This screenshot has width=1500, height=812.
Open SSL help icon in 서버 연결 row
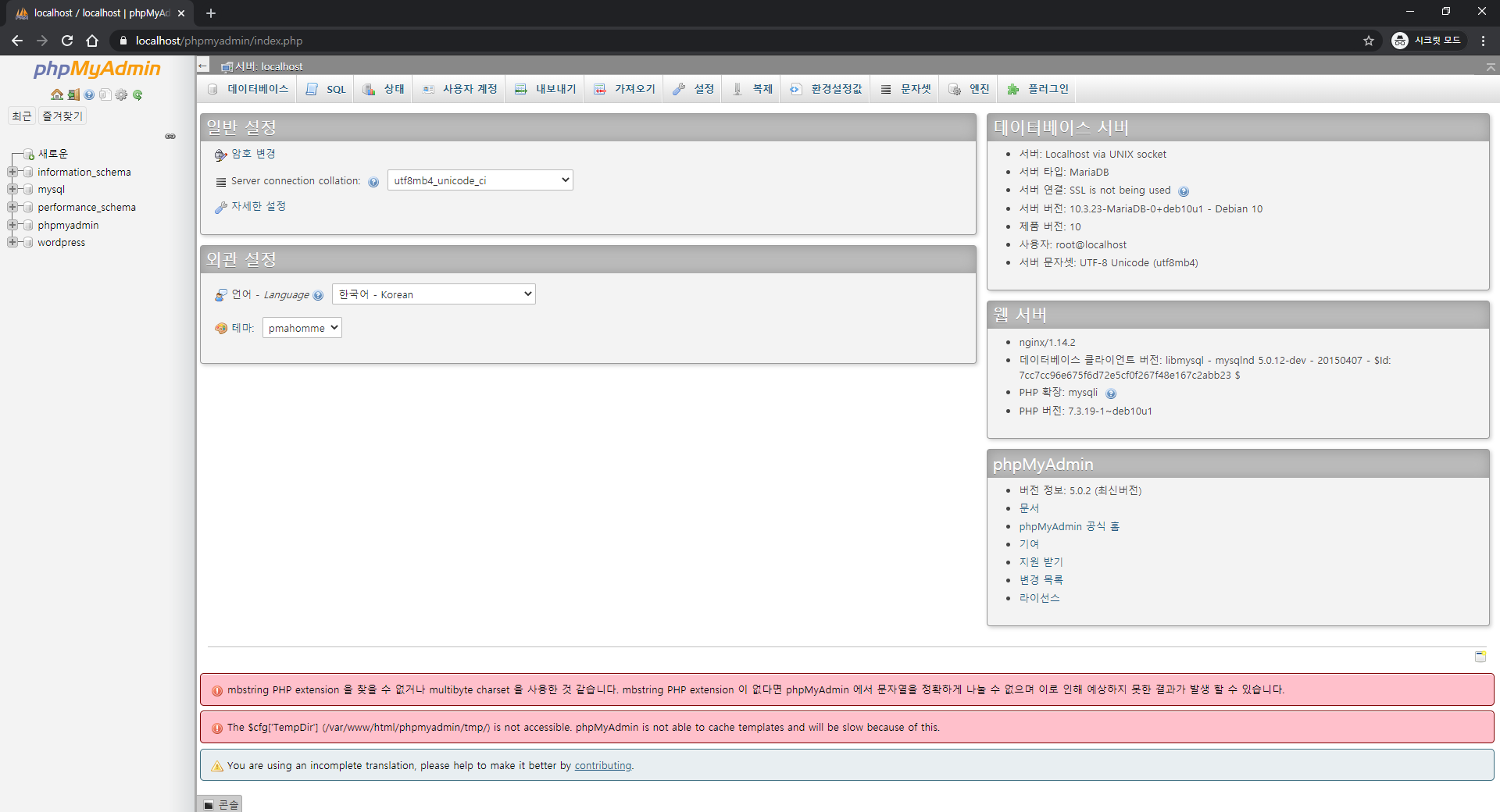1184,191
